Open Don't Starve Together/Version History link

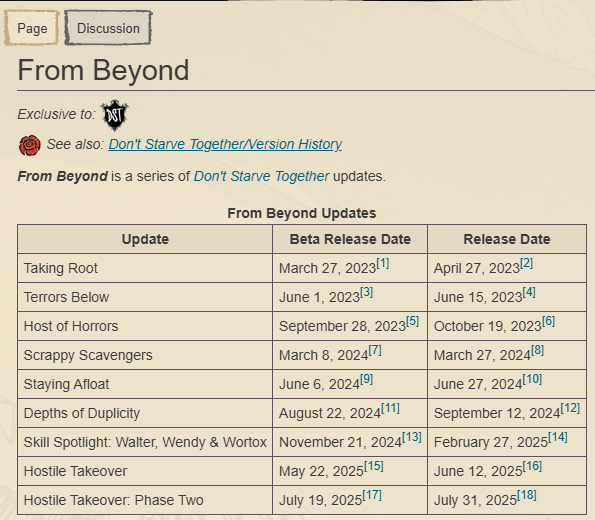[x=225, y=144]
